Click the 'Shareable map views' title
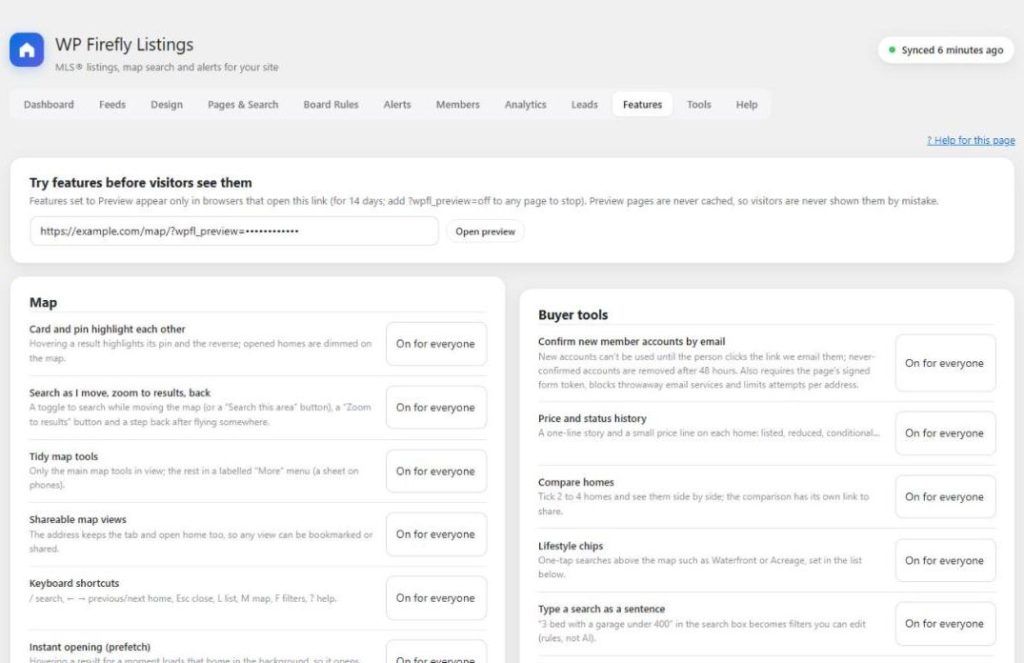The width and height of the screenshot is (1024, 663). tap(78, 519)
